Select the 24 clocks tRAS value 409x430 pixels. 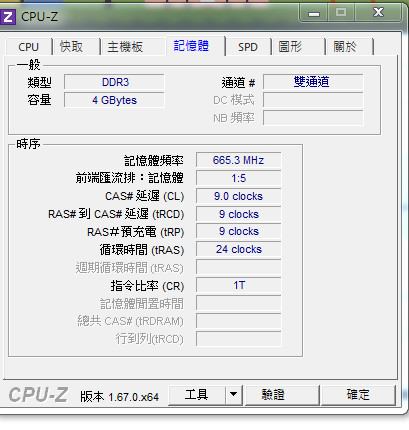click(239, 249)
